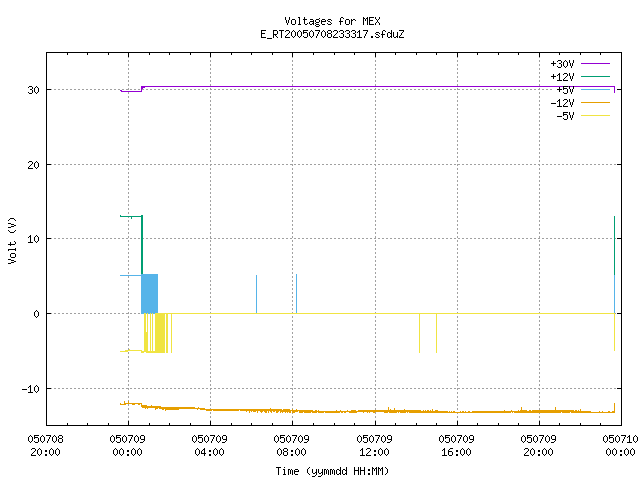The width and height of the screenshot is (640, 480).
Task: Click the blue +5V spike near 06:15
Action: (256, 294)
